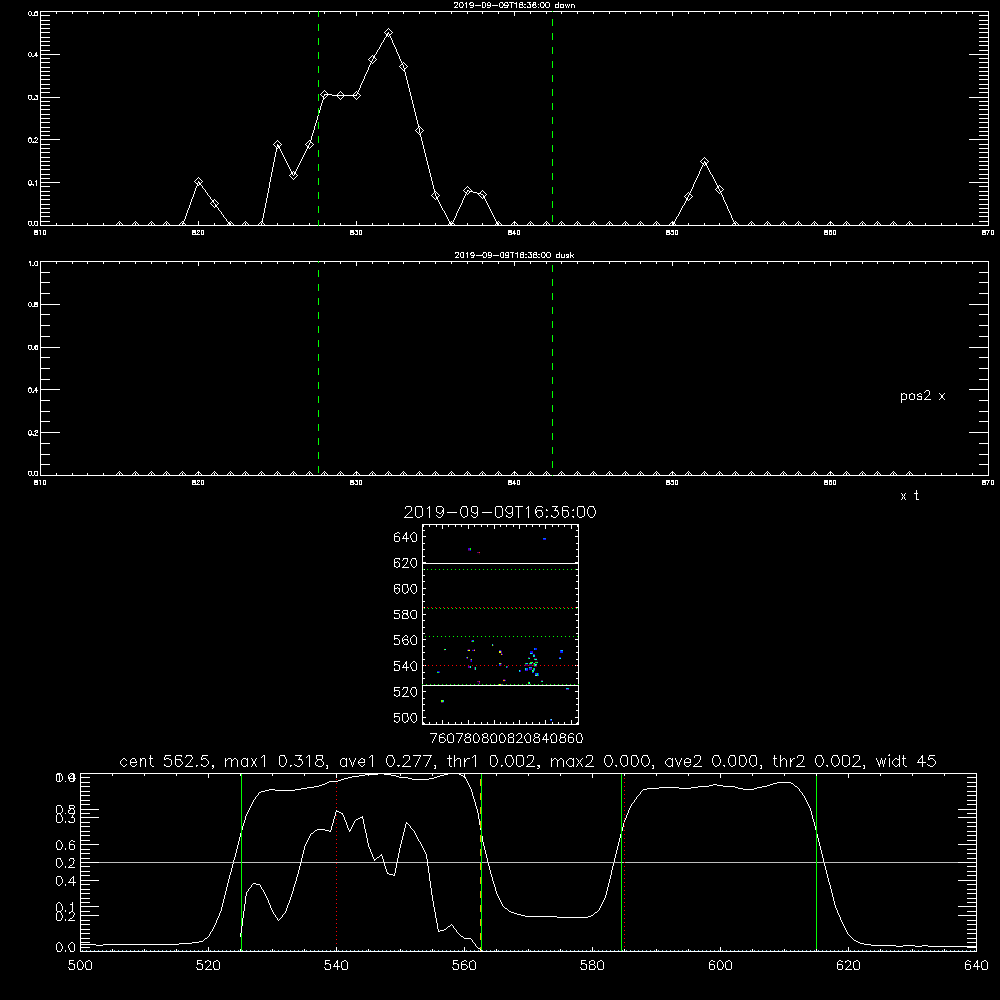Screen dimensions: 1000x1000
Task: Click the x-axis label 870 in dawn plot
Action: coord(987,233)
